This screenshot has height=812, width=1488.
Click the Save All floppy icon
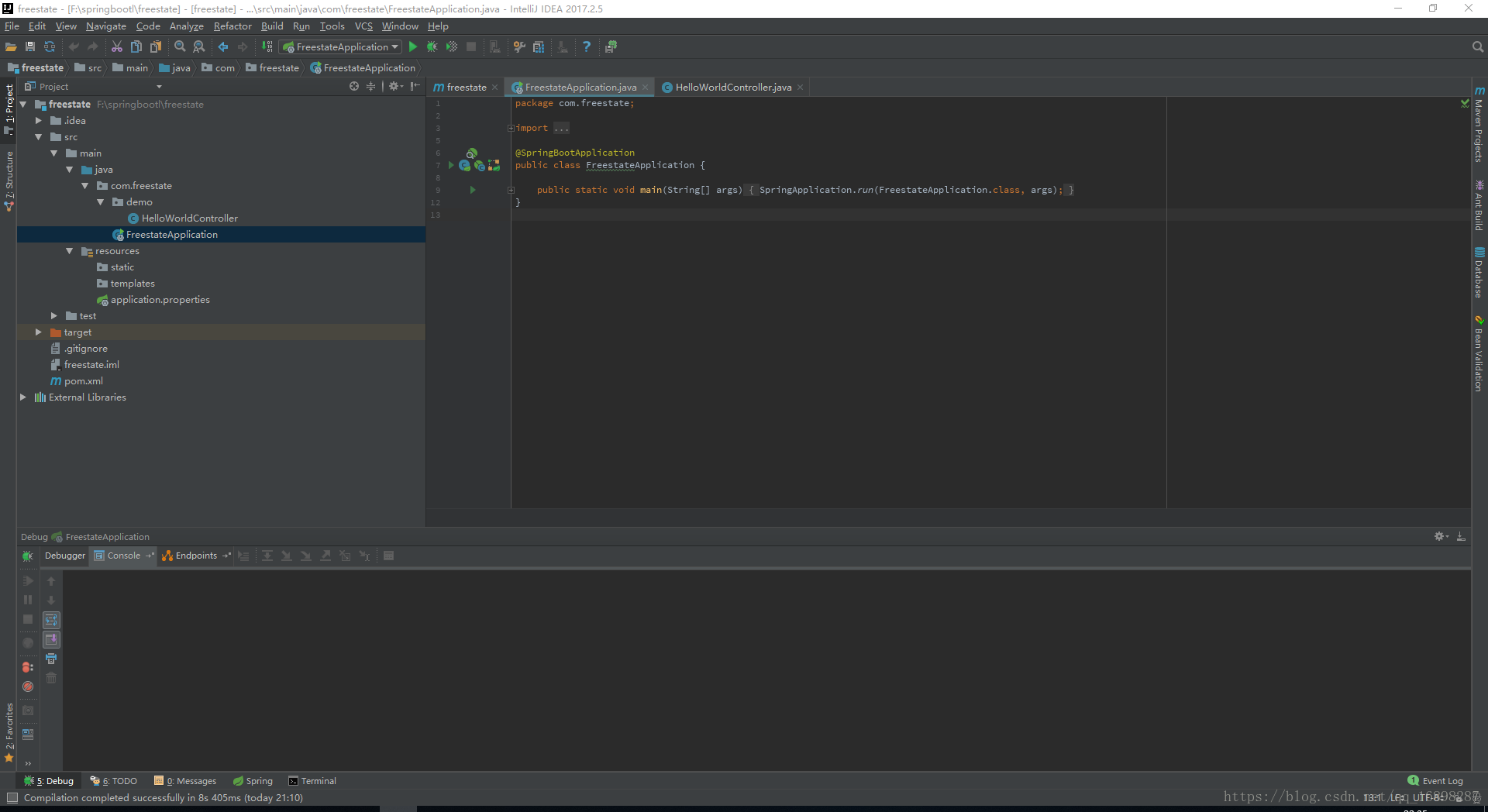coord(30,47)
